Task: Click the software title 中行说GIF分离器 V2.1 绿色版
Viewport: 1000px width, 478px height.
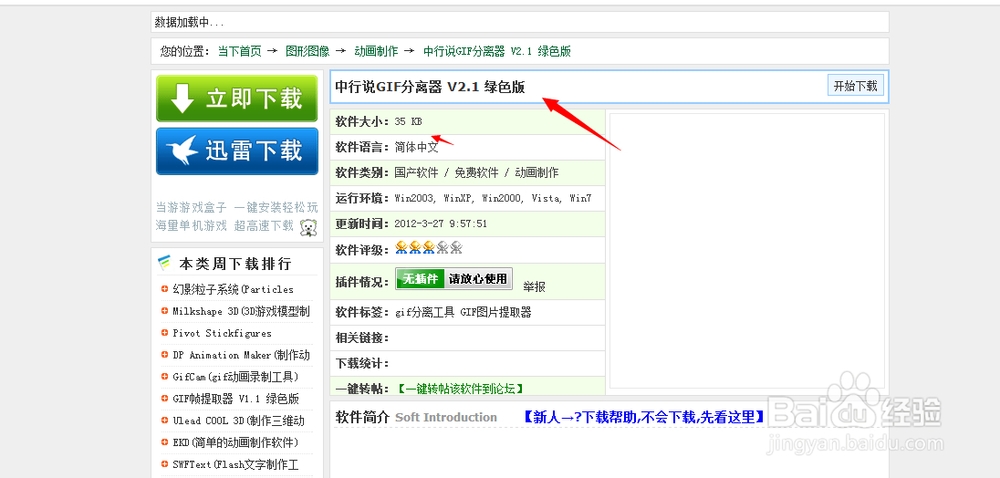Action: pos(430,87)
